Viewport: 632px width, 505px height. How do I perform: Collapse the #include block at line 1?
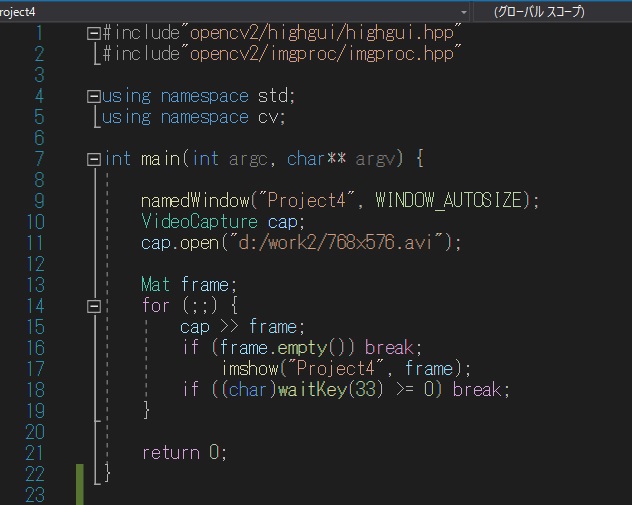[x=94, y=33]
